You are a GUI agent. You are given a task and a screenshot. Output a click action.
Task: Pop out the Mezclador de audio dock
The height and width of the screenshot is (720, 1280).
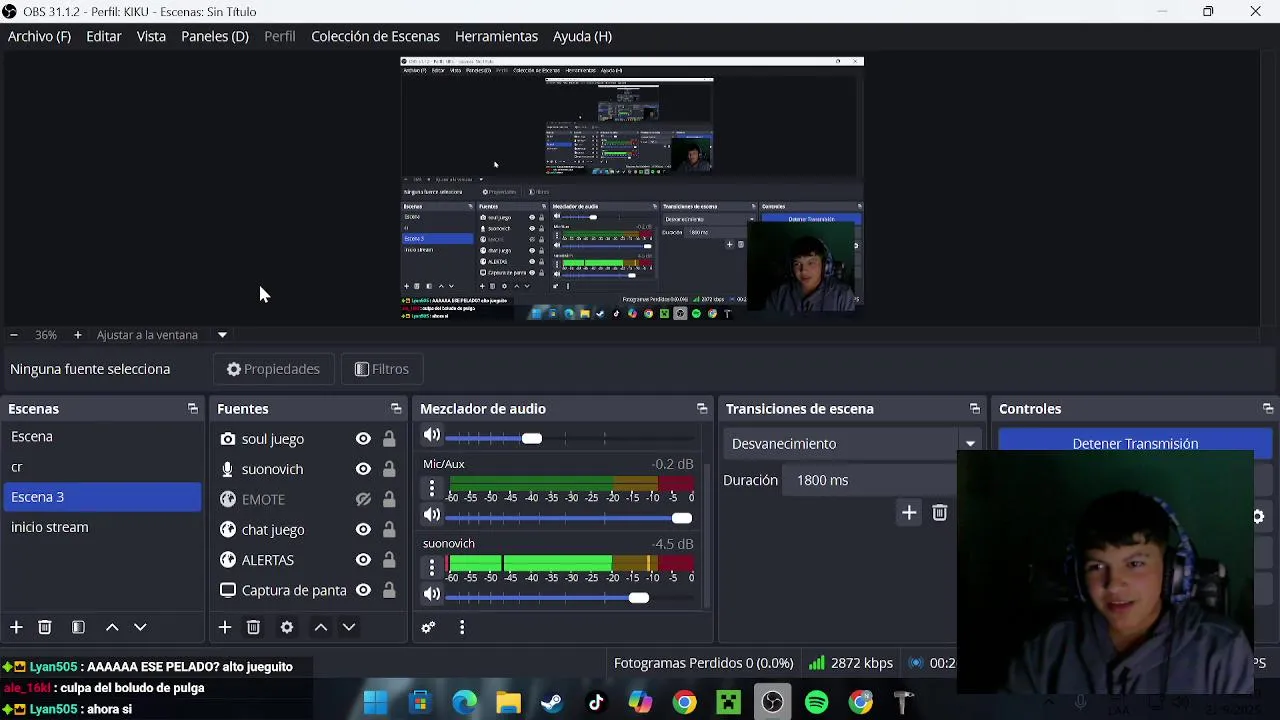702,409
